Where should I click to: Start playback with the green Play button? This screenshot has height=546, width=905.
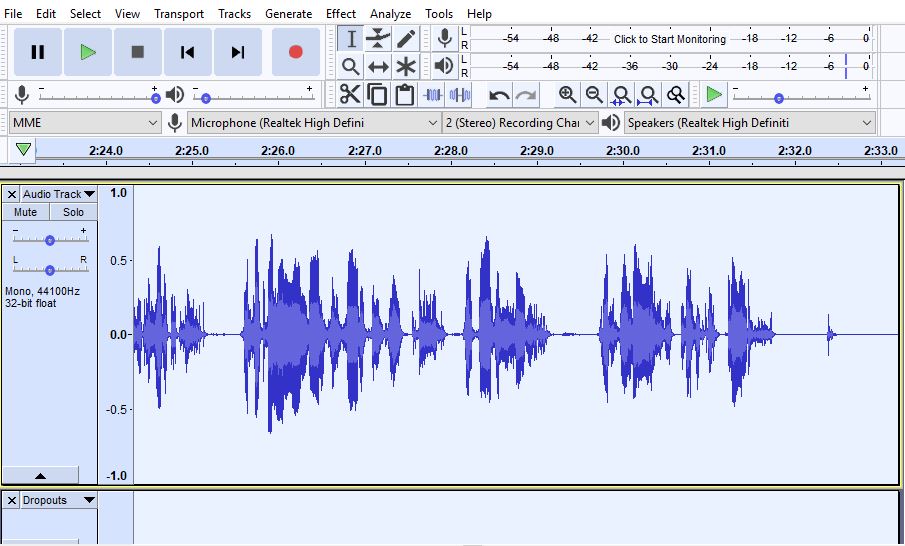[x=88, y=52]
